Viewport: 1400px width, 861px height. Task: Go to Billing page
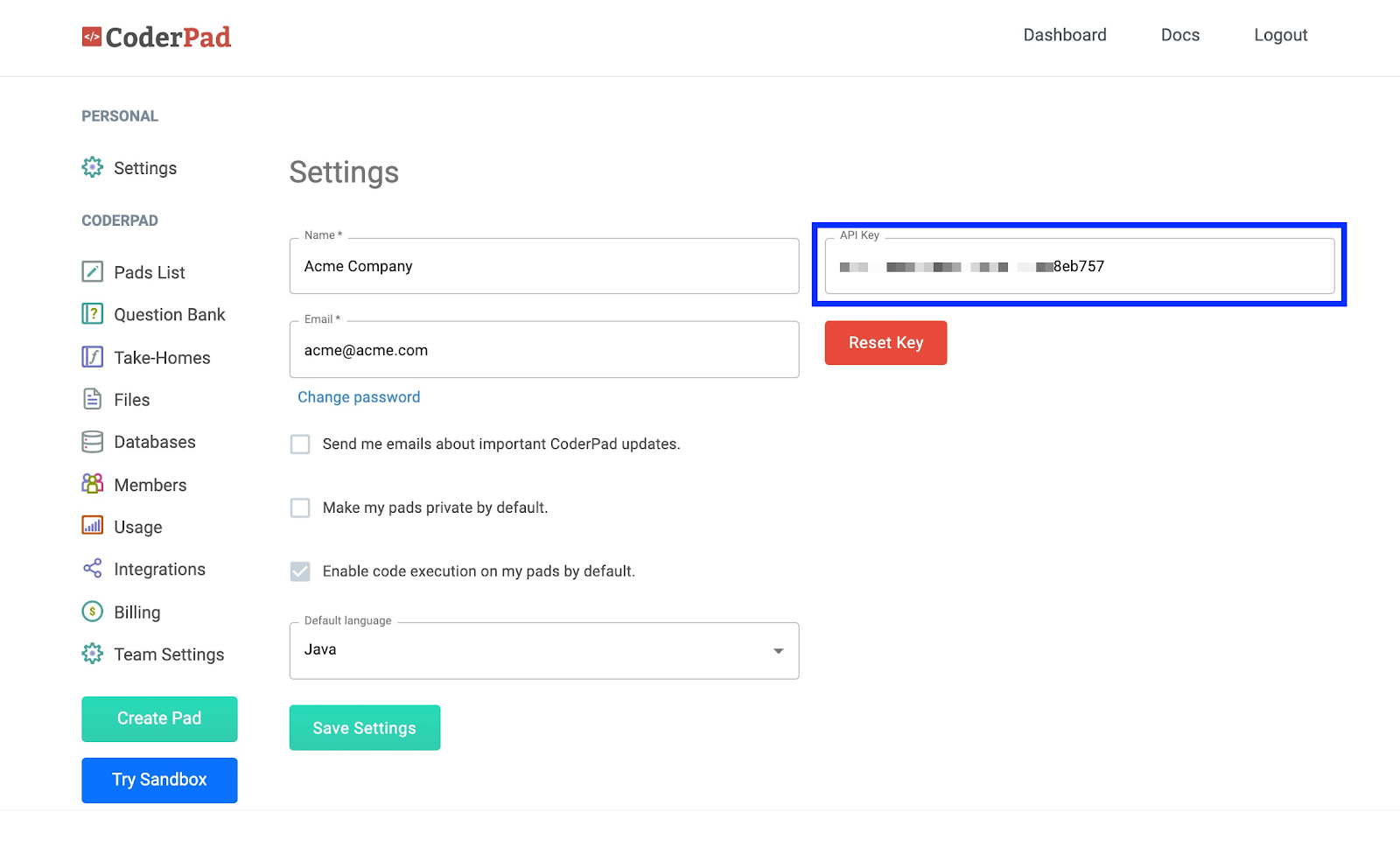[137, 612]
